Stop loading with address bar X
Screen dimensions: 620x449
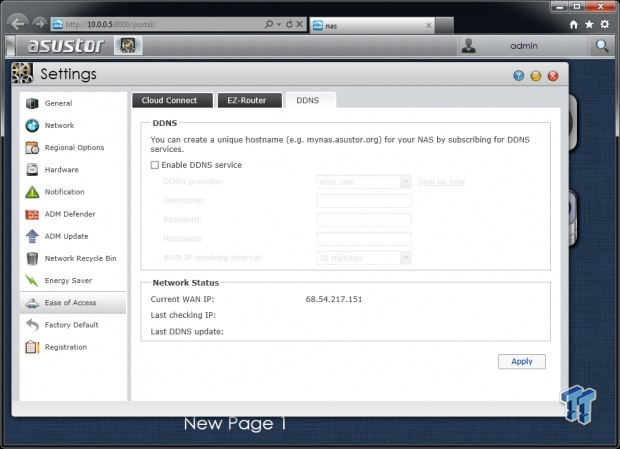coord(300,24)
